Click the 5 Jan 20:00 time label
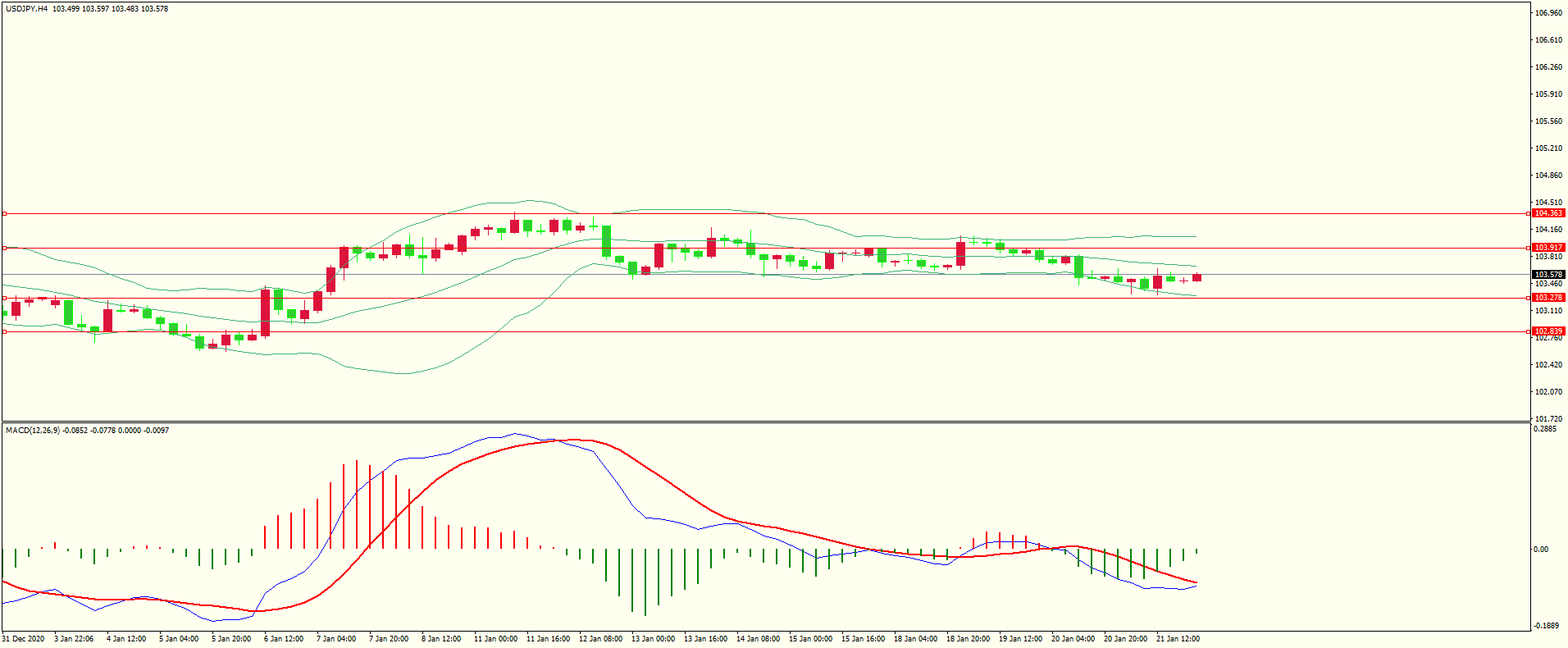 pyautogui.click(x=231, y=639)
